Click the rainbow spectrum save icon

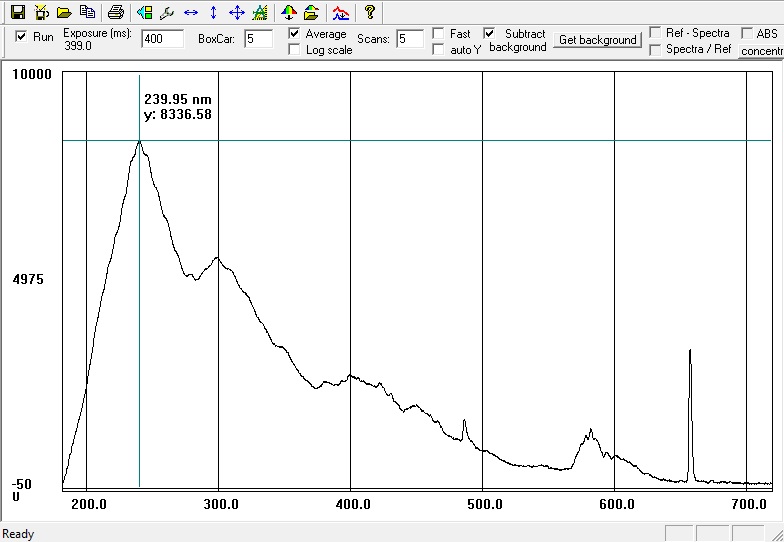tap(288, 12)
